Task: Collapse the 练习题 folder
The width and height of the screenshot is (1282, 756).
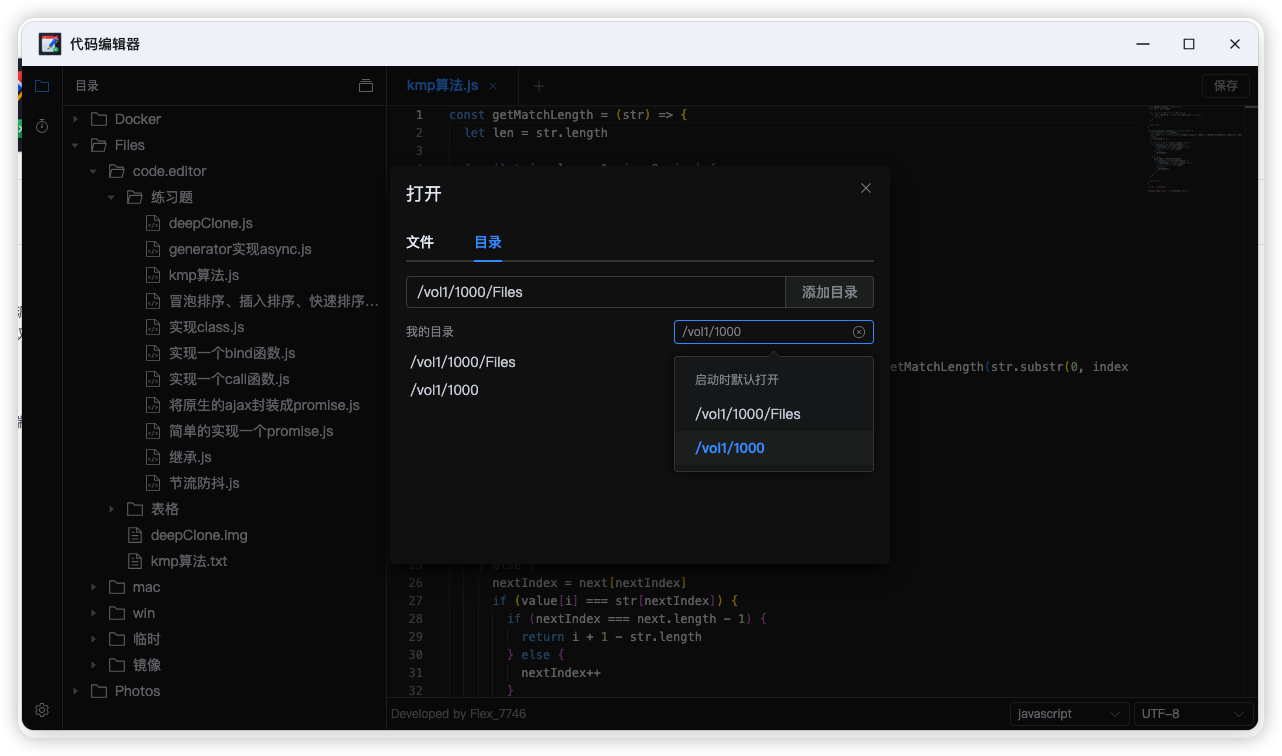Action: (112, 197)
